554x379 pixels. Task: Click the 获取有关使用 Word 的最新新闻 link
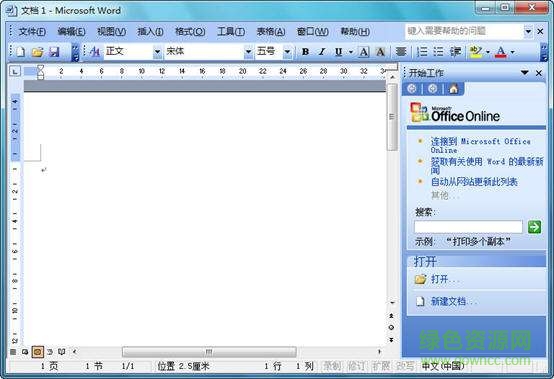point(487,166)
